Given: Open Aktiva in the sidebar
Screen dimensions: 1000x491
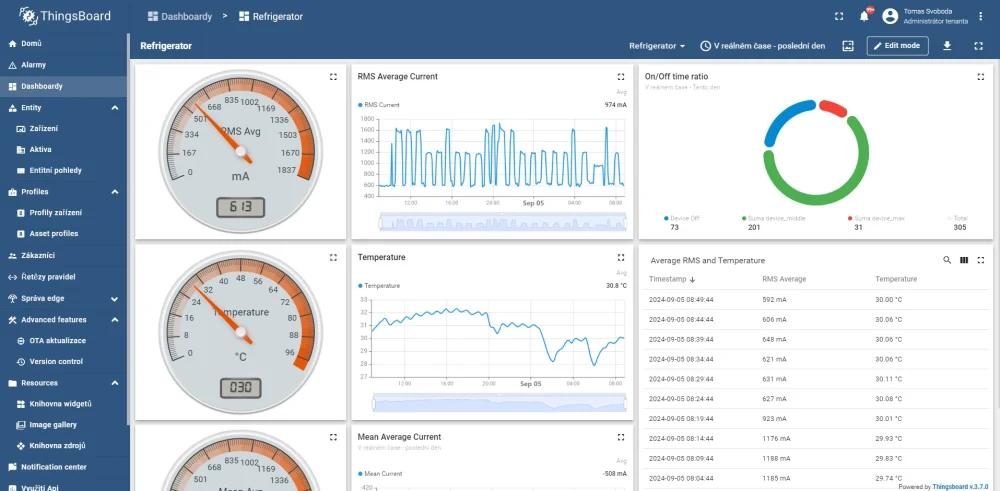Looking at the screenshot, I should coord(64,150).
